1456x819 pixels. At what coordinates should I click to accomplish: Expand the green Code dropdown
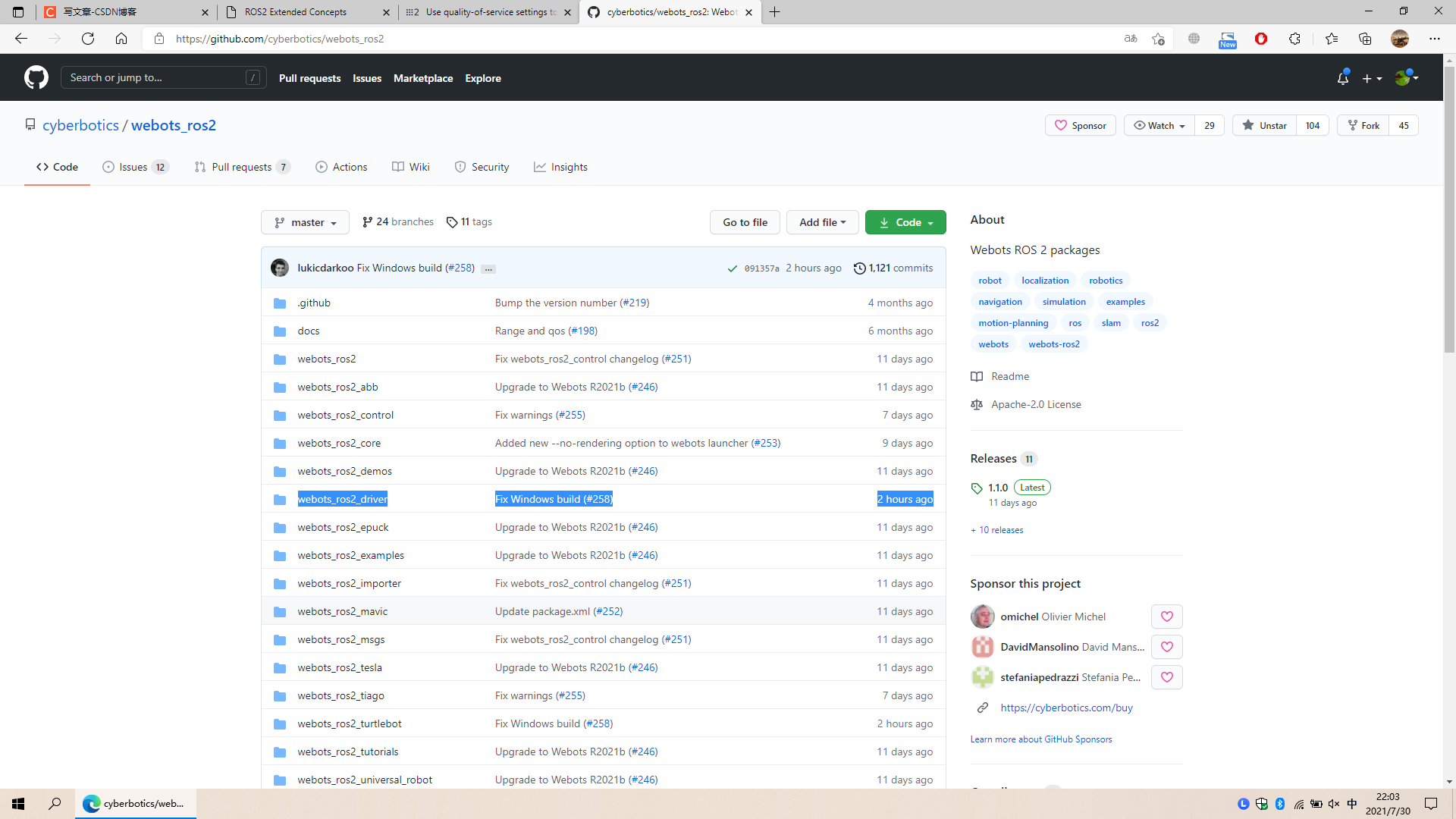coord(905,222)
